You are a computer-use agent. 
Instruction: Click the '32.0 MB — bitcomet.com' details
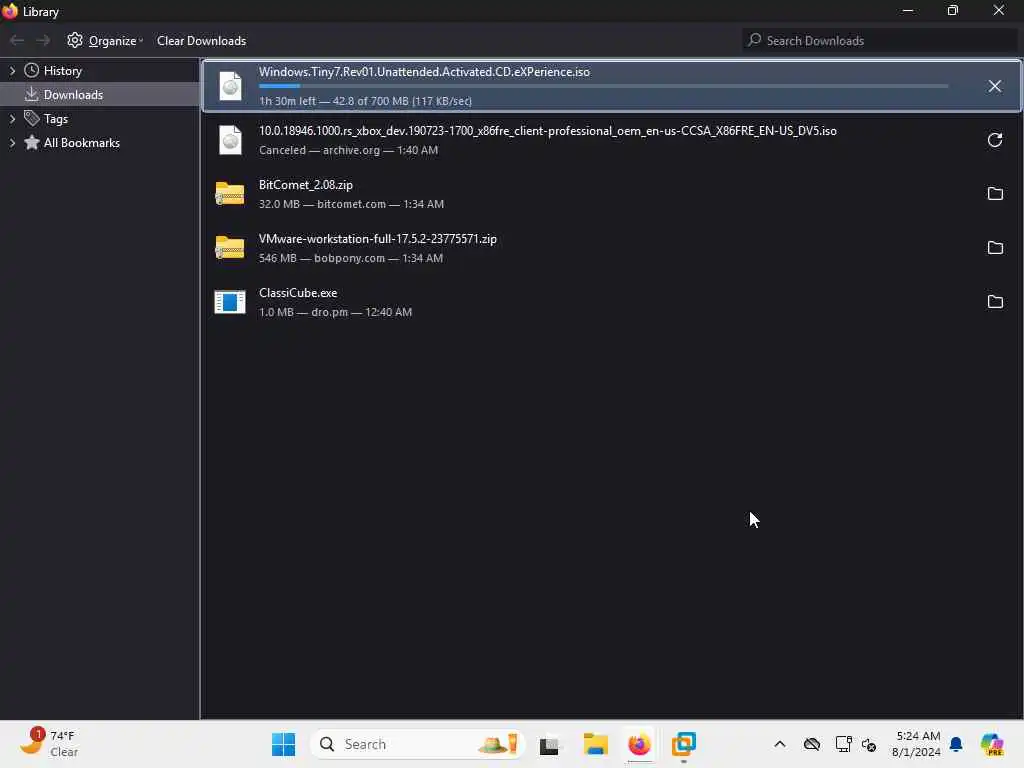[351, 204]
